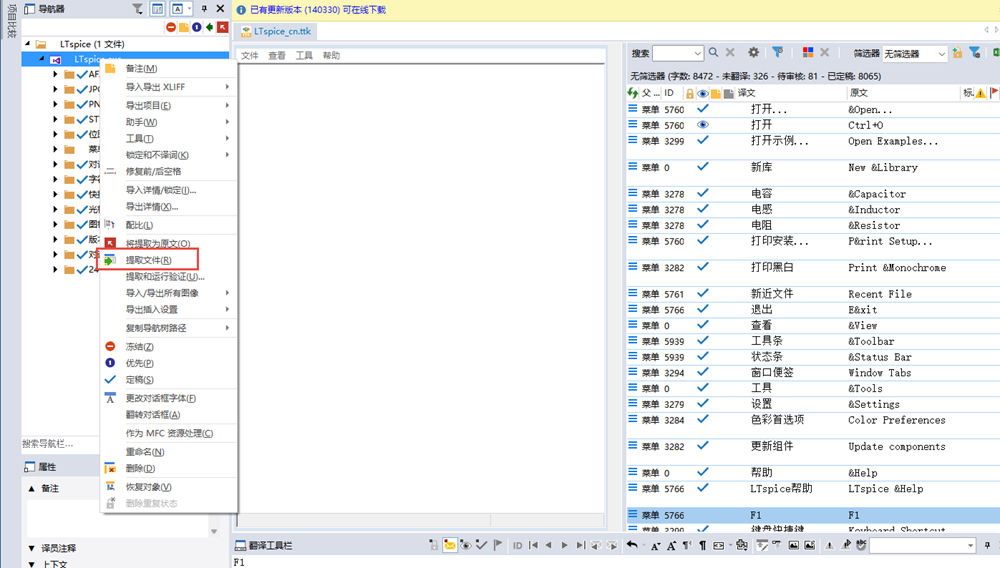Image resolution: width=1000 pixels, height=568 pixels.
Task: Click the eye column header icon
Action: click(703, 94)
